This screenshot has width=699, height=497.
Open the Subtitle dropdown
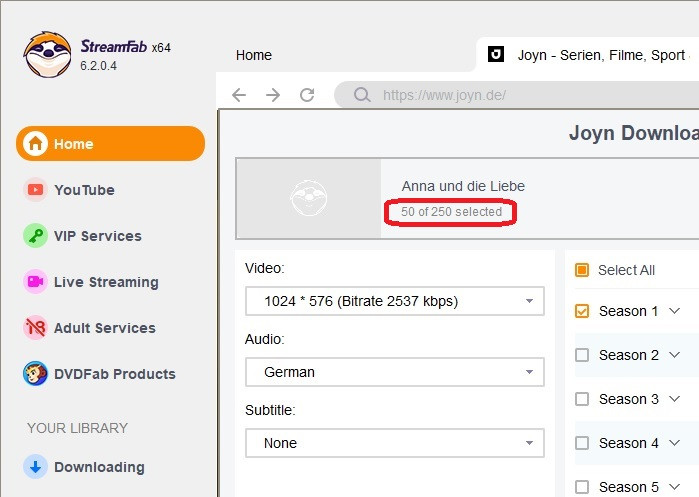tap(394, 443)
